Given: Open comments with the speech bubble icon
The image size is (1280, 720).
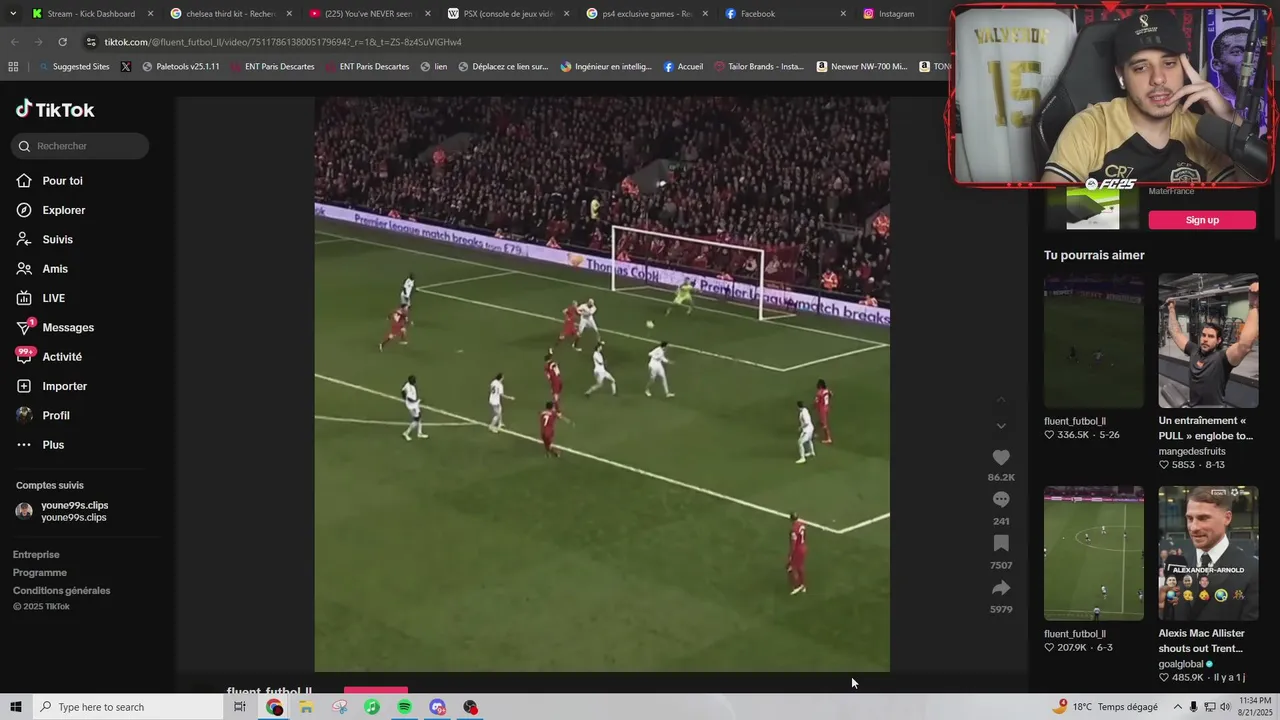Looking at the screenshot, I should click(x=1001, y=500).
